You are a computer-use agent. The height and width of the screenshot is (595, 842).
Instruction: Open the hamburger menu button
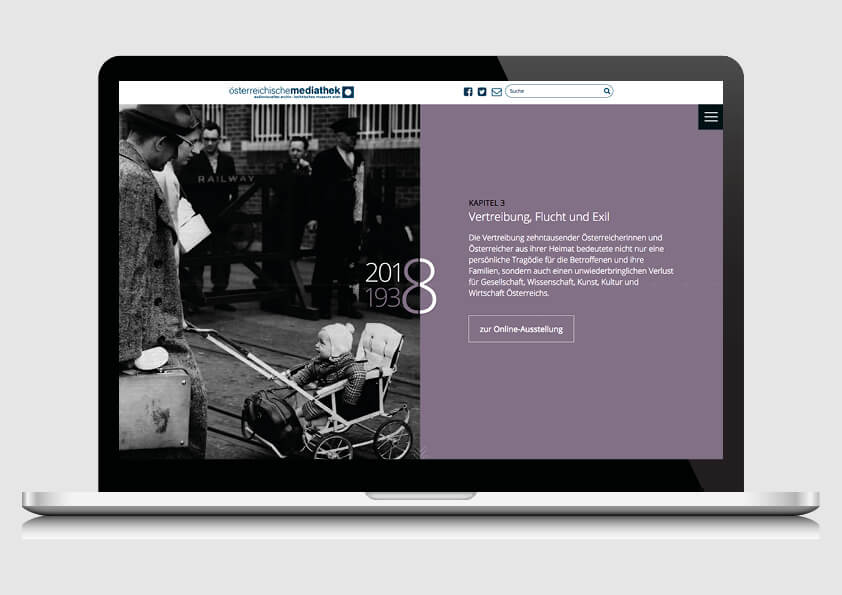point(710,117)
